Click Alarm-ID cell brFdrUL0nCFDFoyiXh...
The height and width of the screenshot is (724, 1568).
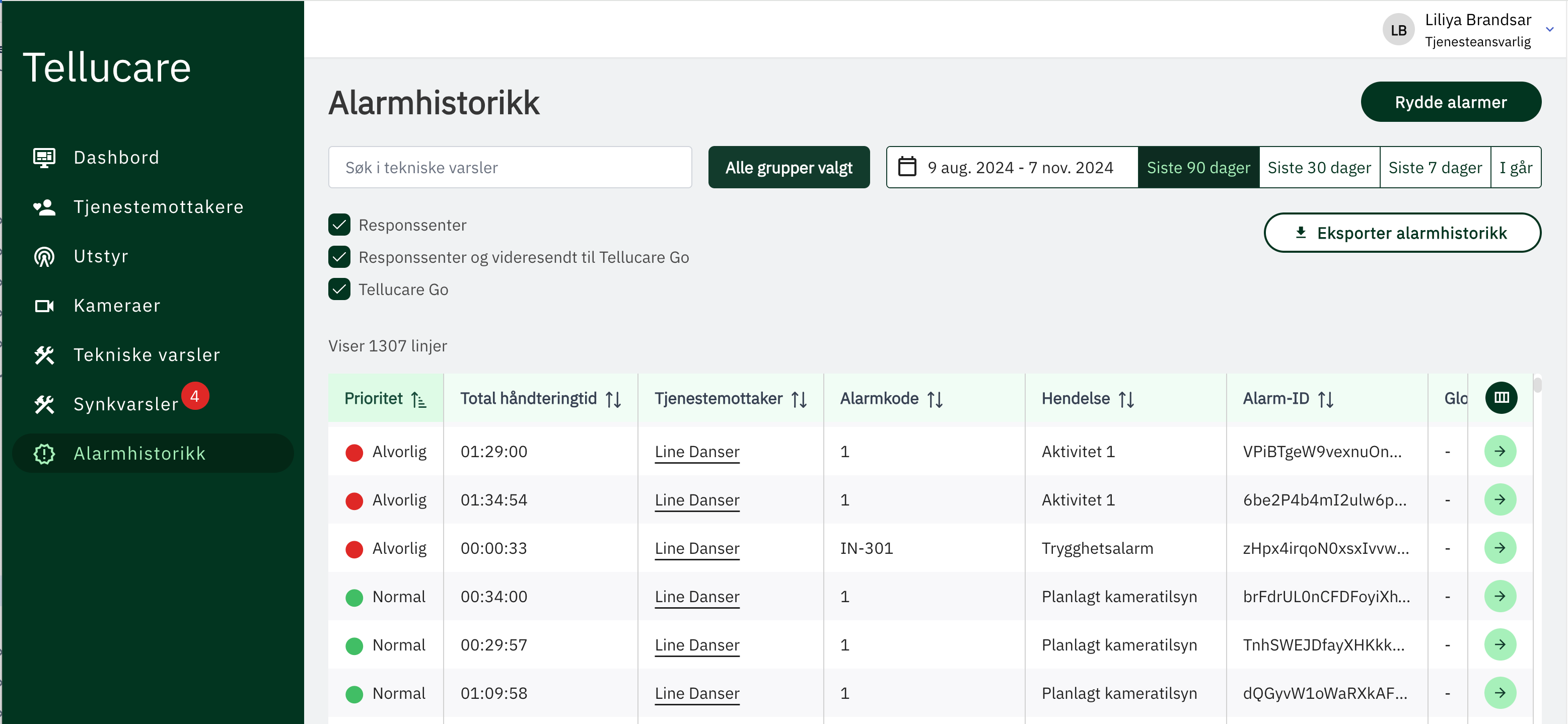tap(1326, 596)
